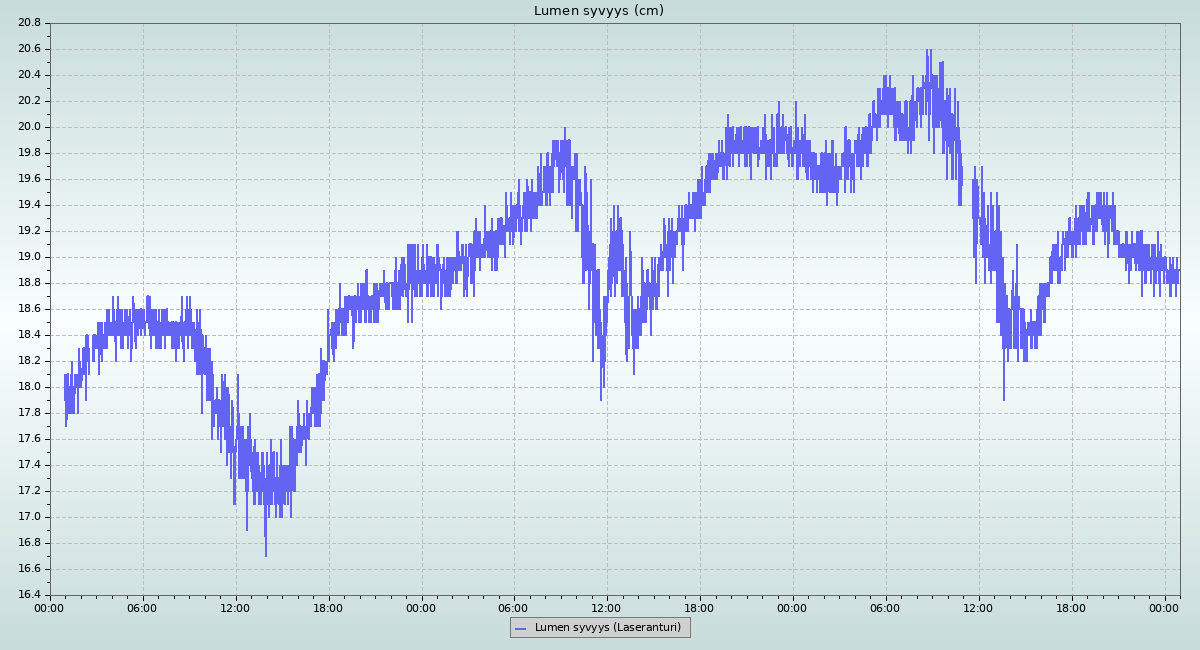Click the last 00:00 x-axis label
The width and height of the screenshot is (1200, 650).
point(1164,607)
